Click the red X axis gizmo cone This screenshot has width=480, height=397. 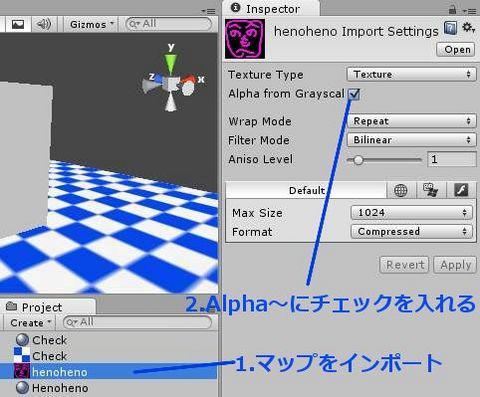coord(189,80)
